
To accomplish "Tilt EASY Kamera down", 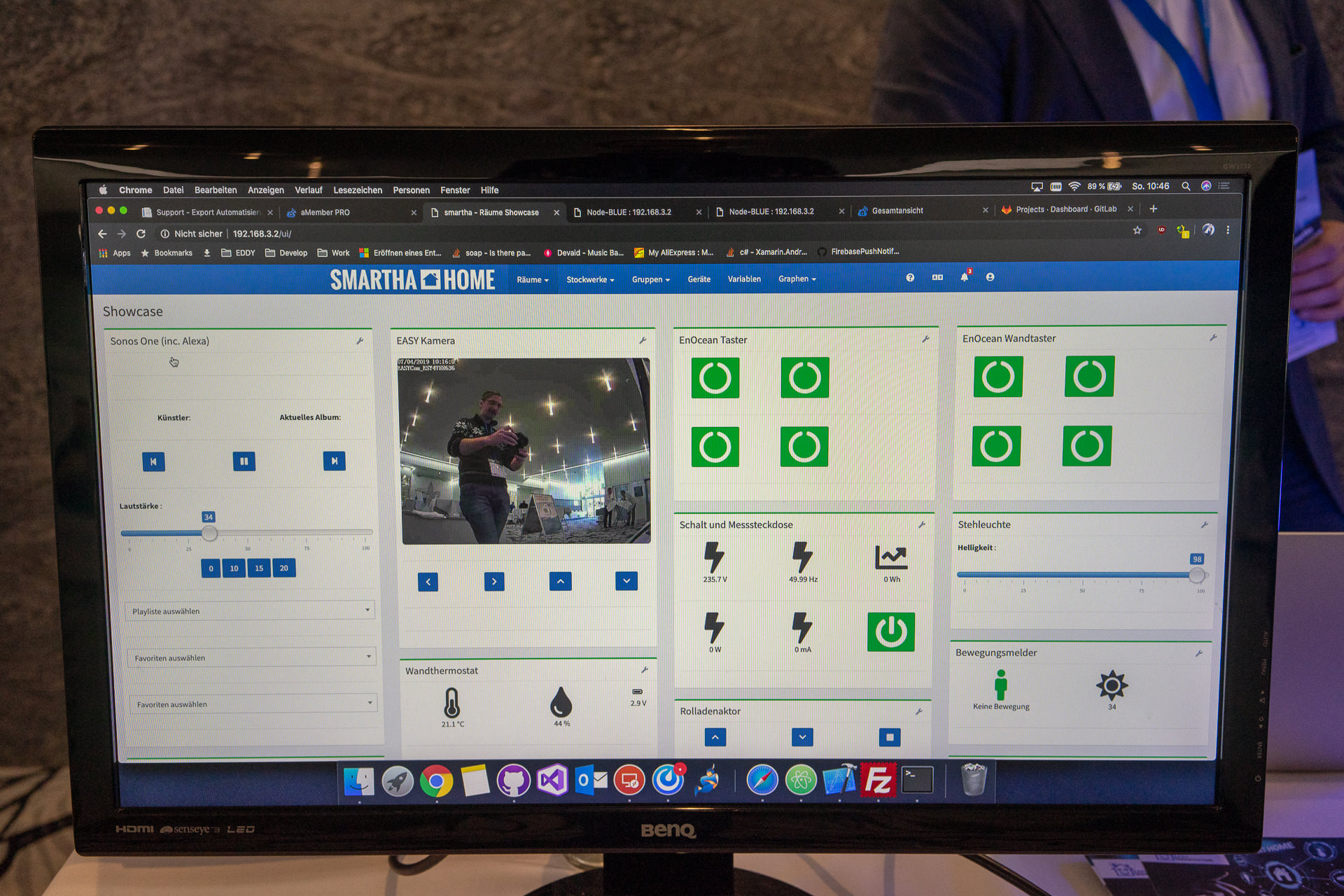I will pos(626,580).
